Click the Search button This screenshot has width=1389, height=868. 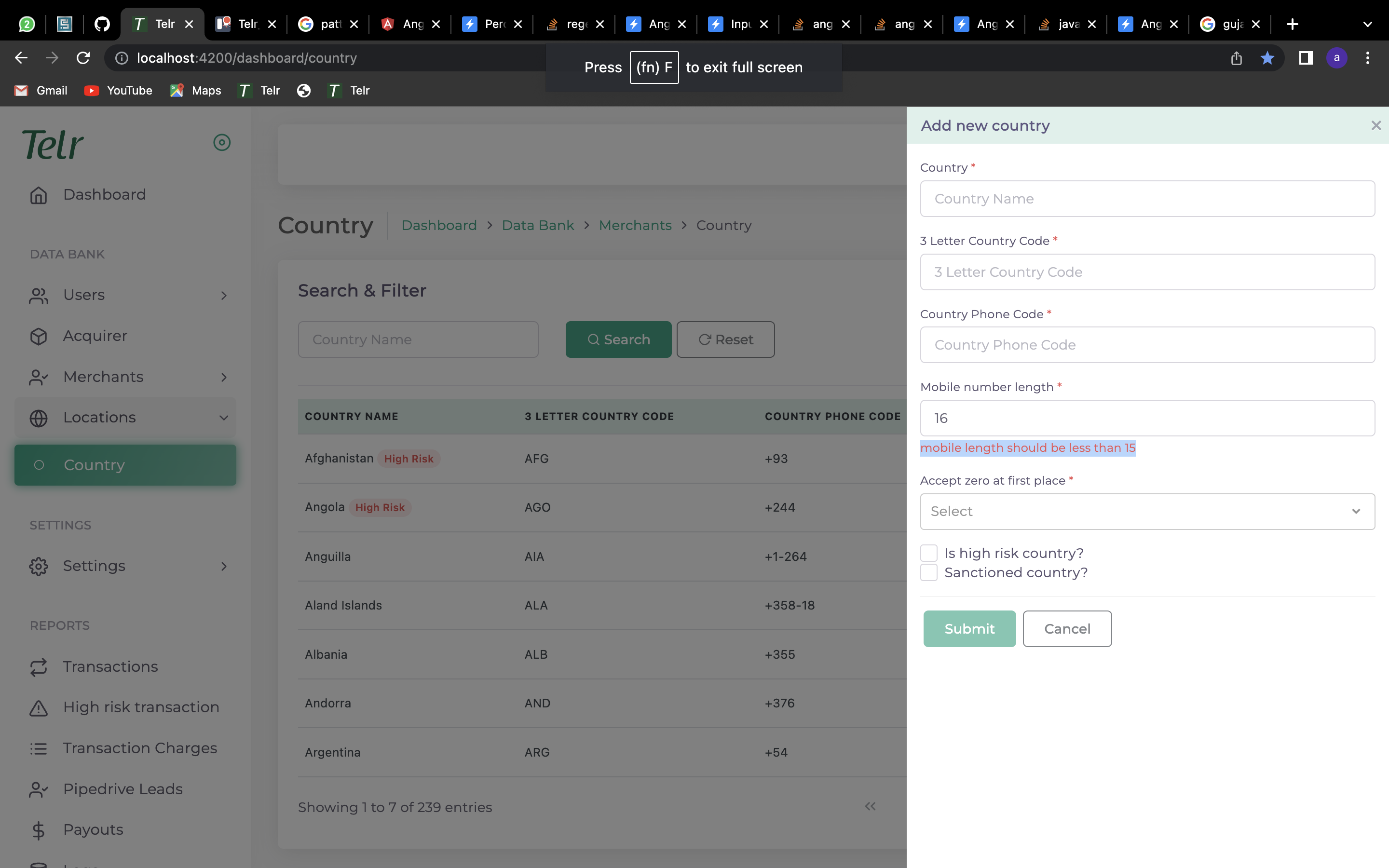point(618,339)
